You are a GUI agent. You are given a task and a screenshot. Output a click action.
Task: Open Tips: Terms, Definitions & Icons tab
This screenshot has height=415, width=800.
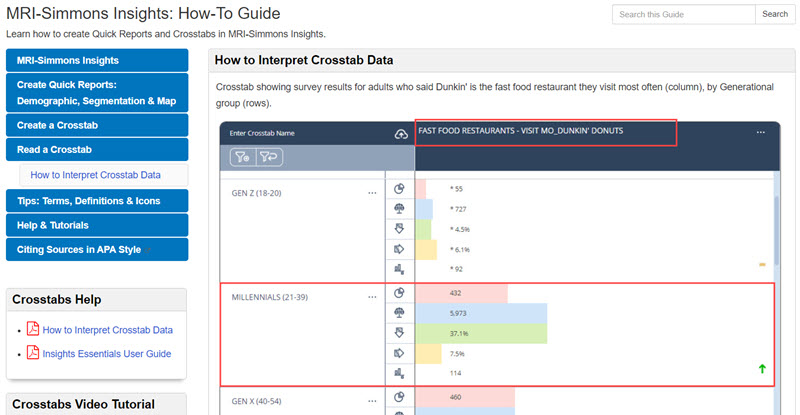(x=97, y=201)
